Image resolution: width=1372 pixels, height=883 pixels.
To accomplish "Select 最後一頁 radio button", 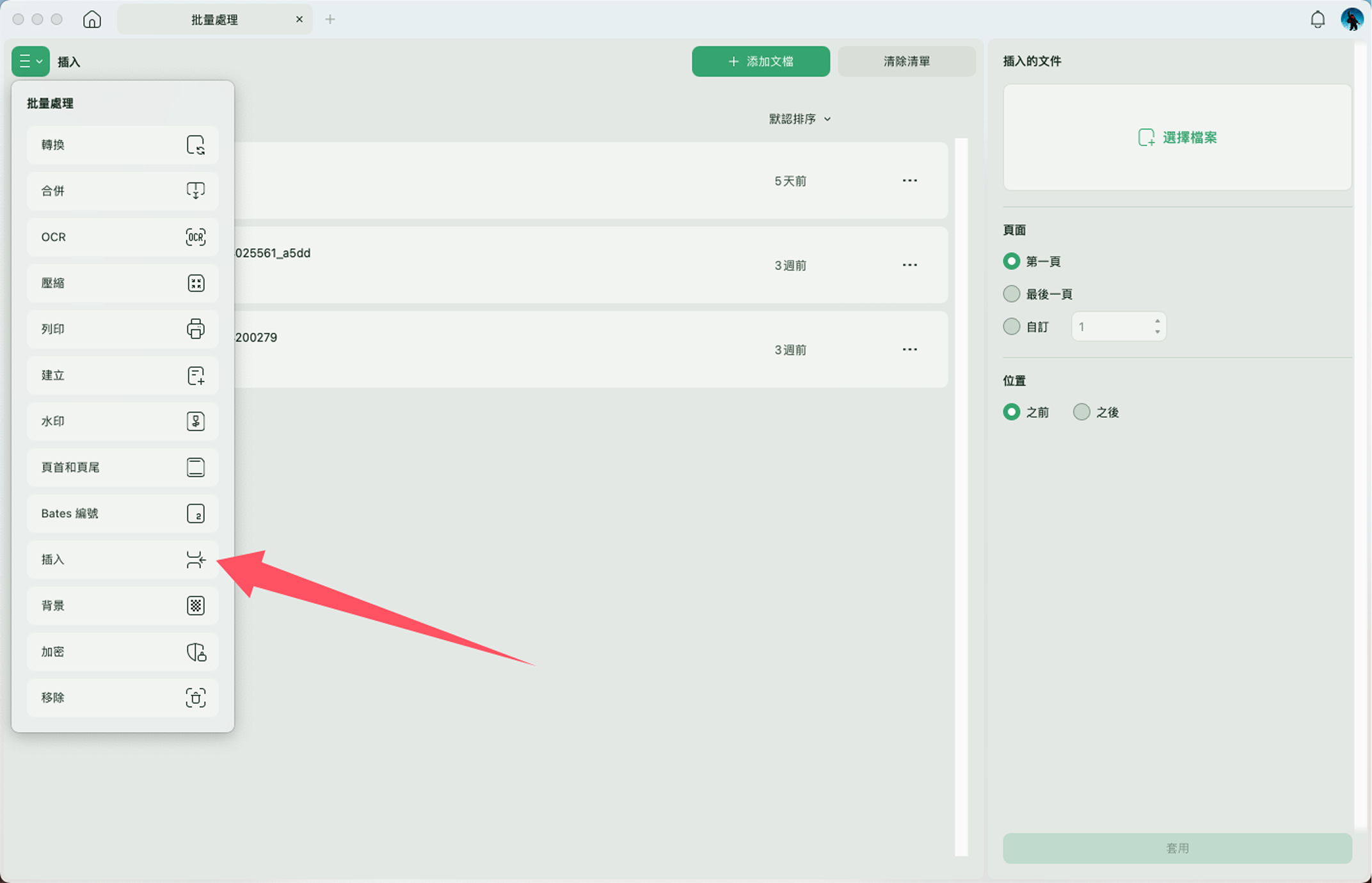I will 1011,294.
